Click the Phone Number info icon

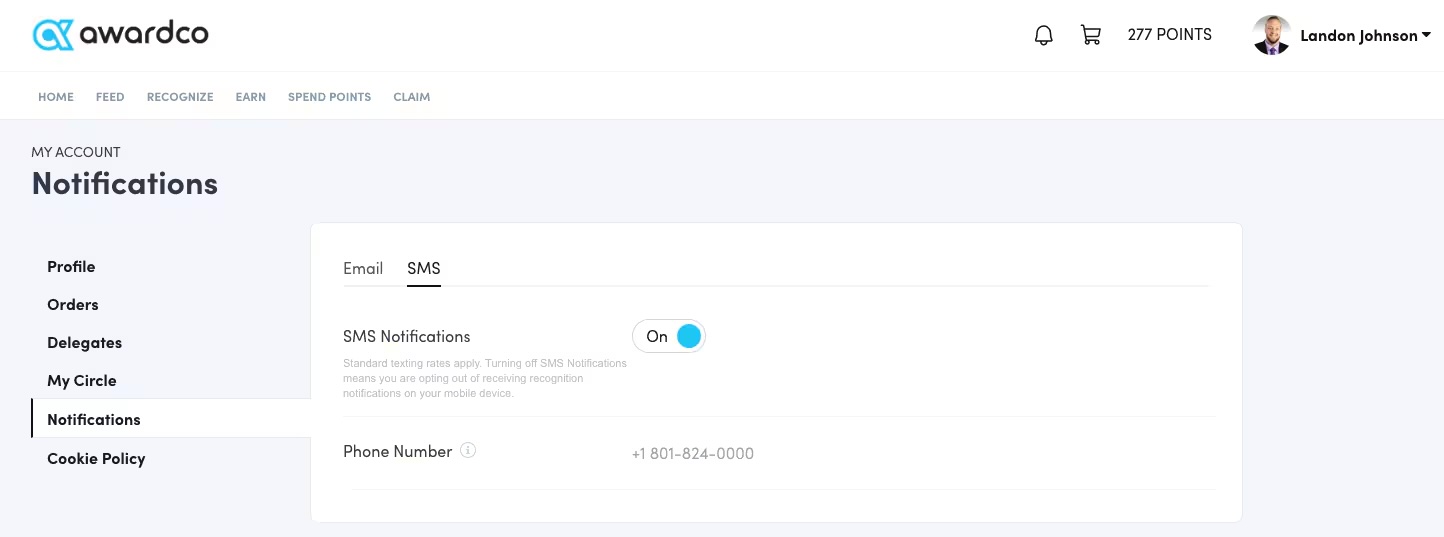tap(468, 450)
